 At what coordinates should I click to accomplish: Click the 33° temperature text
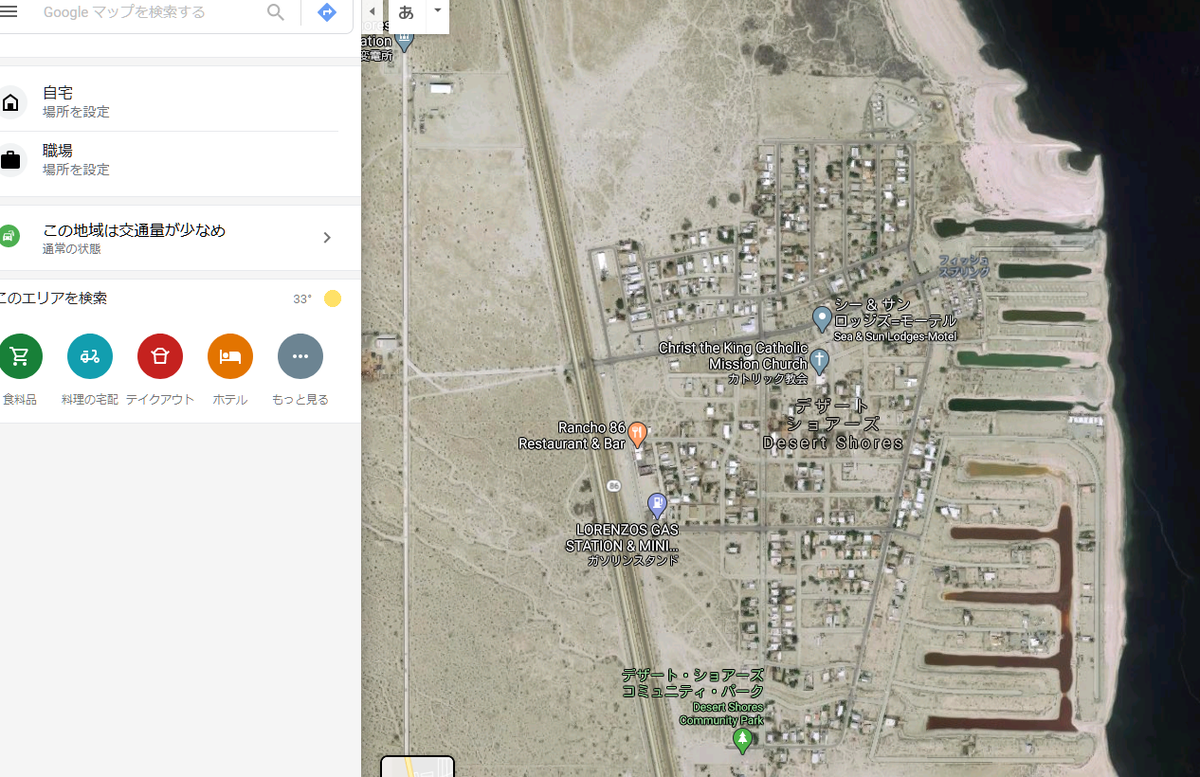click(x=302, y=299)
